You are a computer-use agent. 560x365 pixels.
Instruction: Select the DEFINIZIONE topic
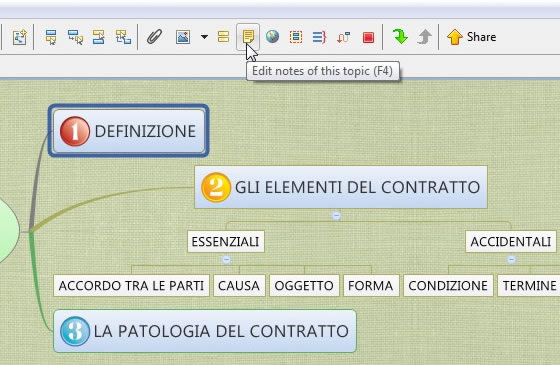[x=129, y=131]
